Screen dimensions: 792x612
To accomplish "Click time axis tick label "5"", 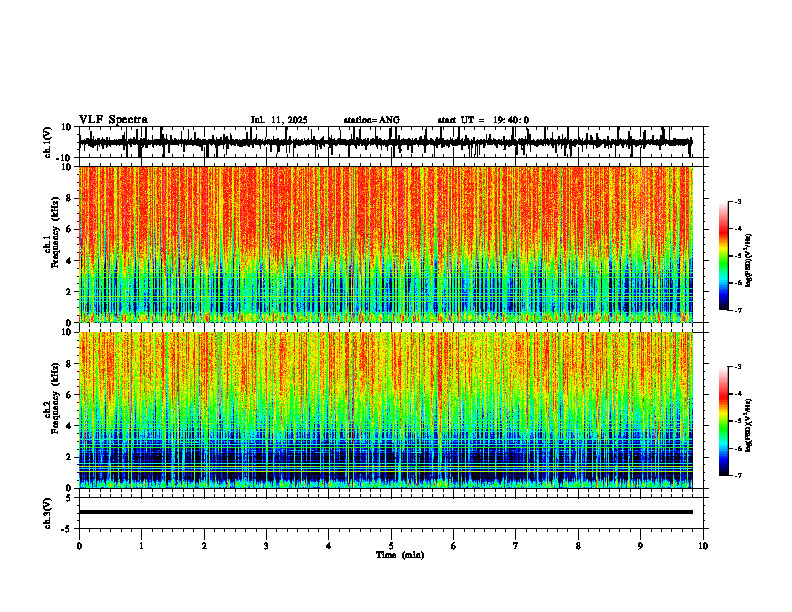I will tap(391, 546).
